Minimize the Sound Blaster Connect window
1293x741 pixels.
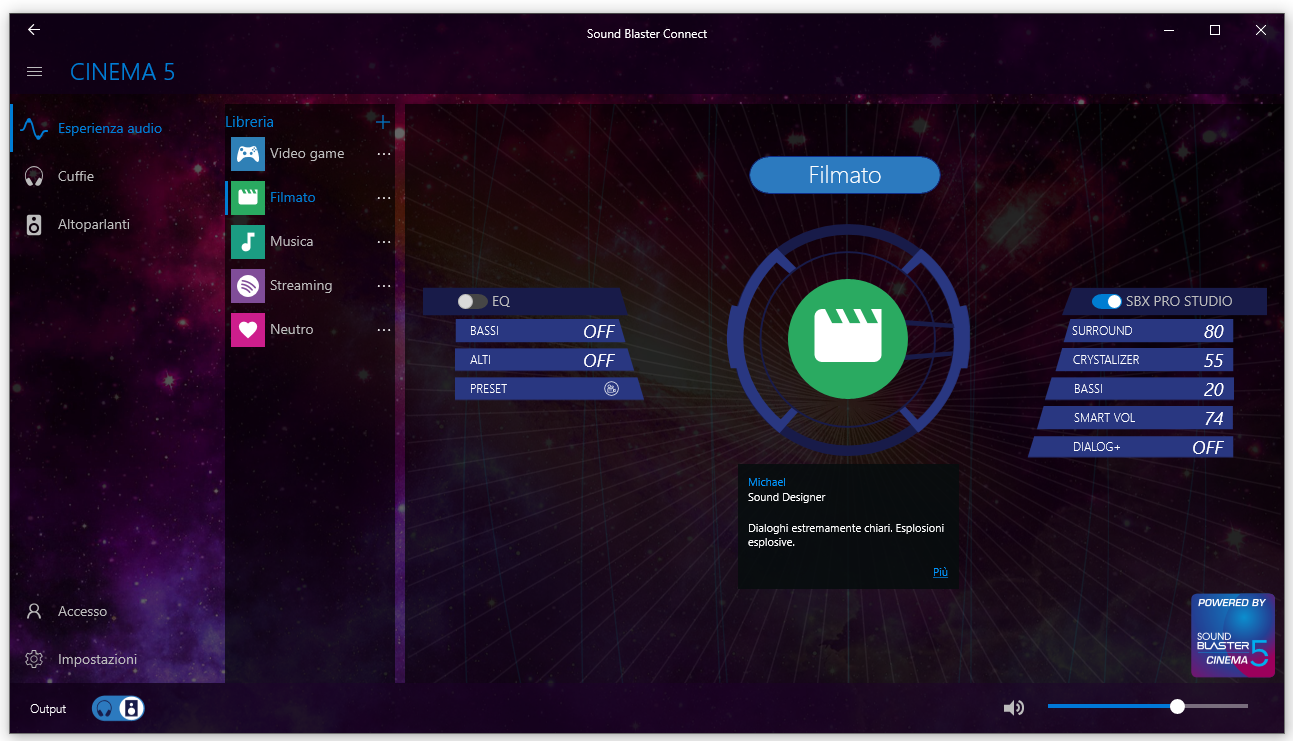click(x=1169, y=30)
